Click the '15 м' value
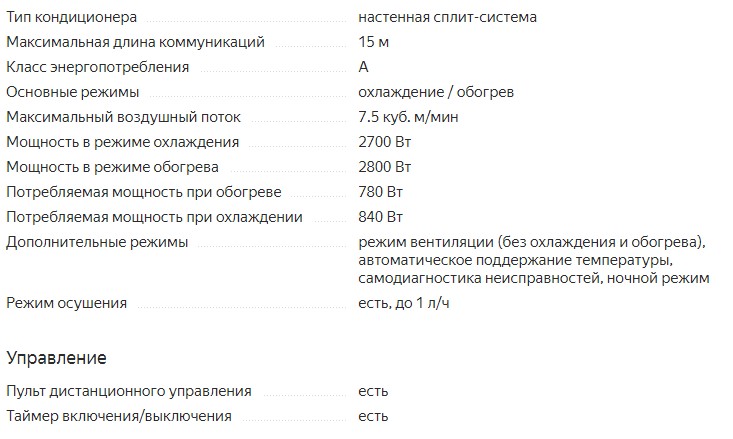 tap(374, 42)
